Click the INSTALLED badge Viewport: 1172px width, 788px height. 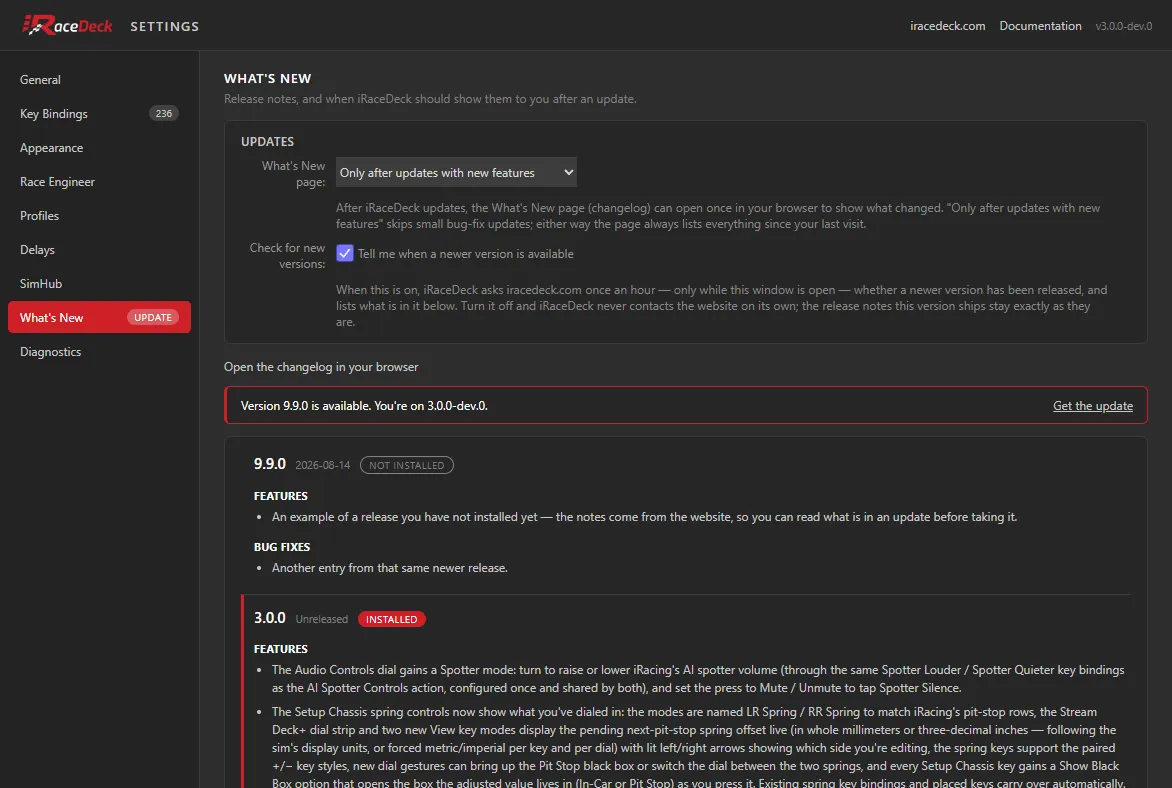tap(392, 619)
